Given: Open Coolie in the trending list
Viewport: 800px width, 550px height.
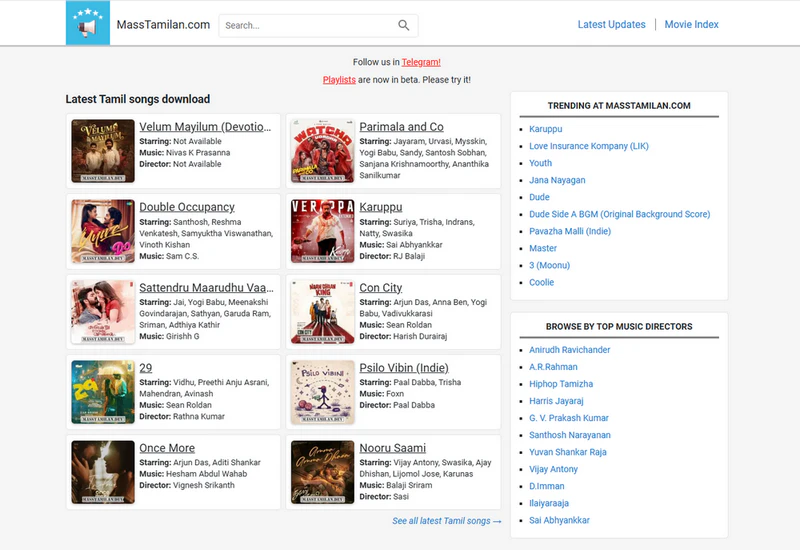Looking at the screenshot, I should 541,282.
